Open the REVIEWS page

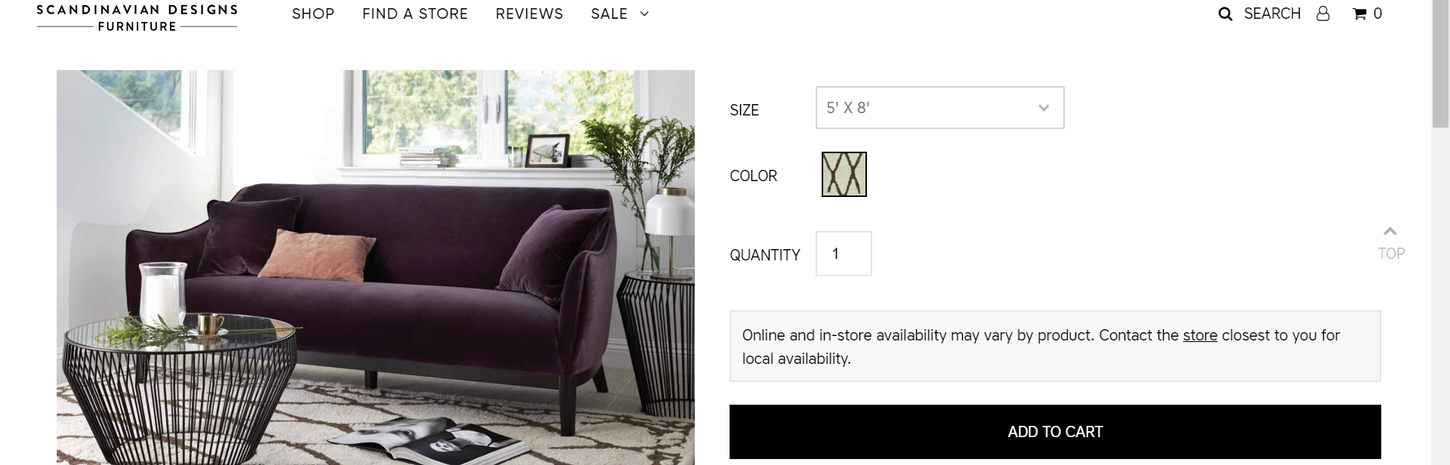[x=529, y=14]
